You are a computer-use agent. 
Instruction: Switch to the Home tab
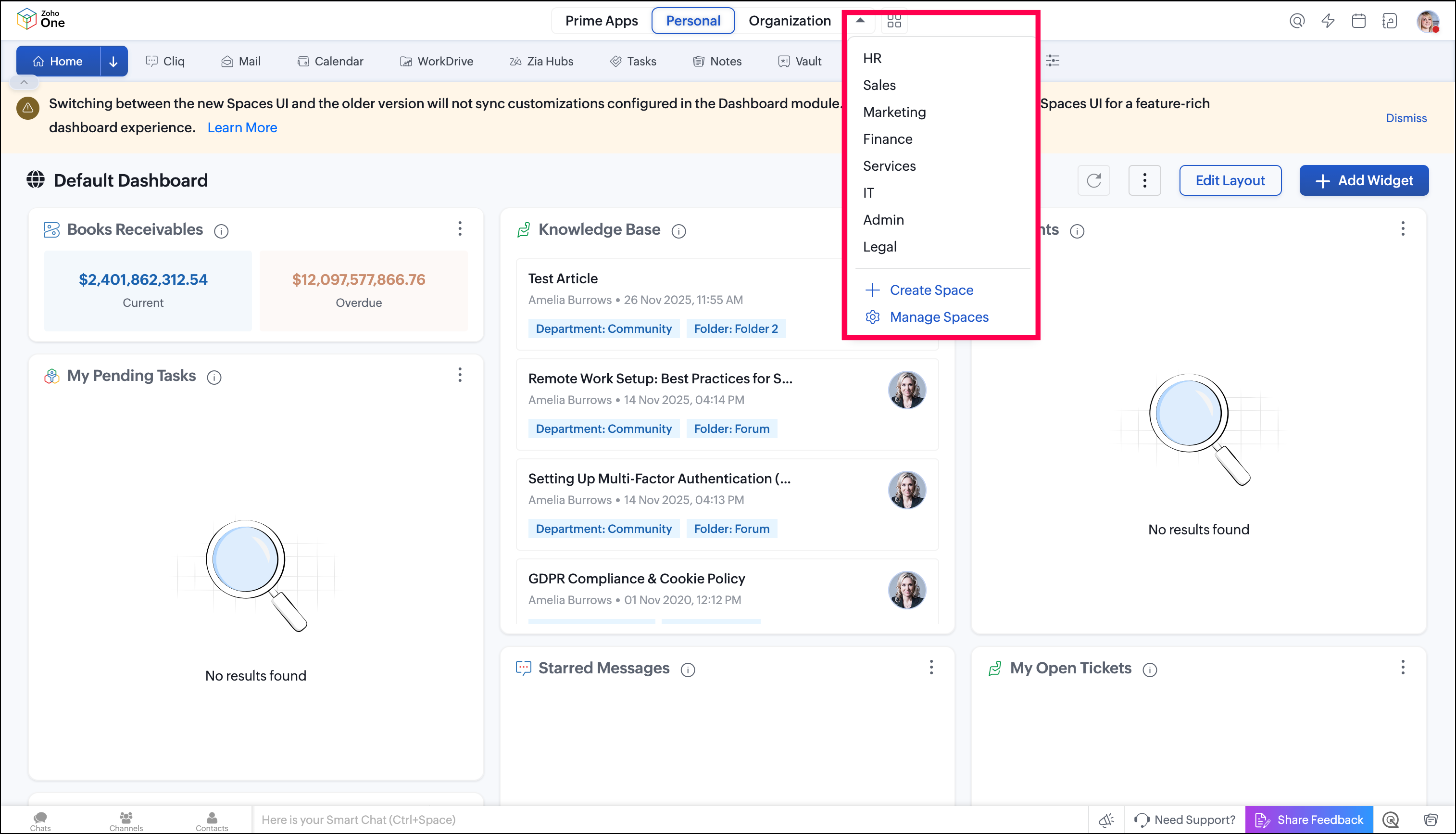tap(58, 61)
